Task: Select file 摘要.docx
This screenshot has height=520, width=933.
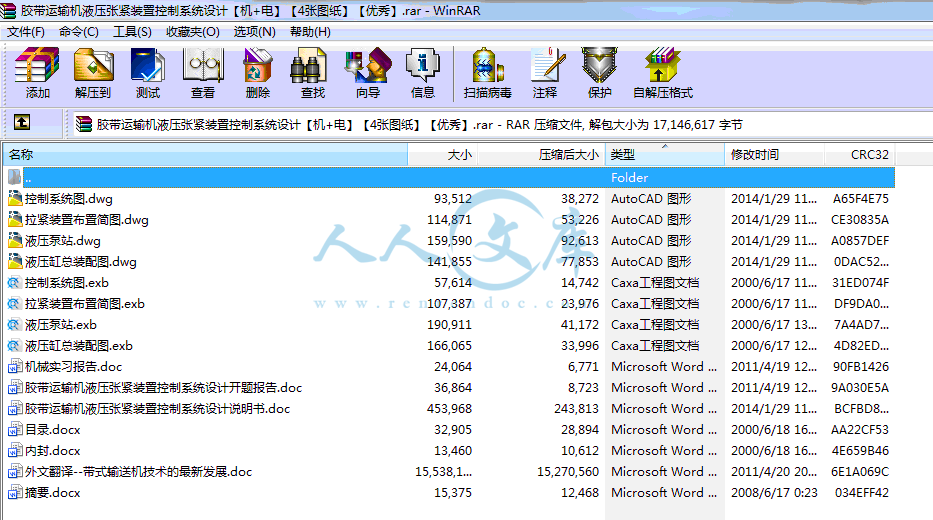Action: point(52,493)
